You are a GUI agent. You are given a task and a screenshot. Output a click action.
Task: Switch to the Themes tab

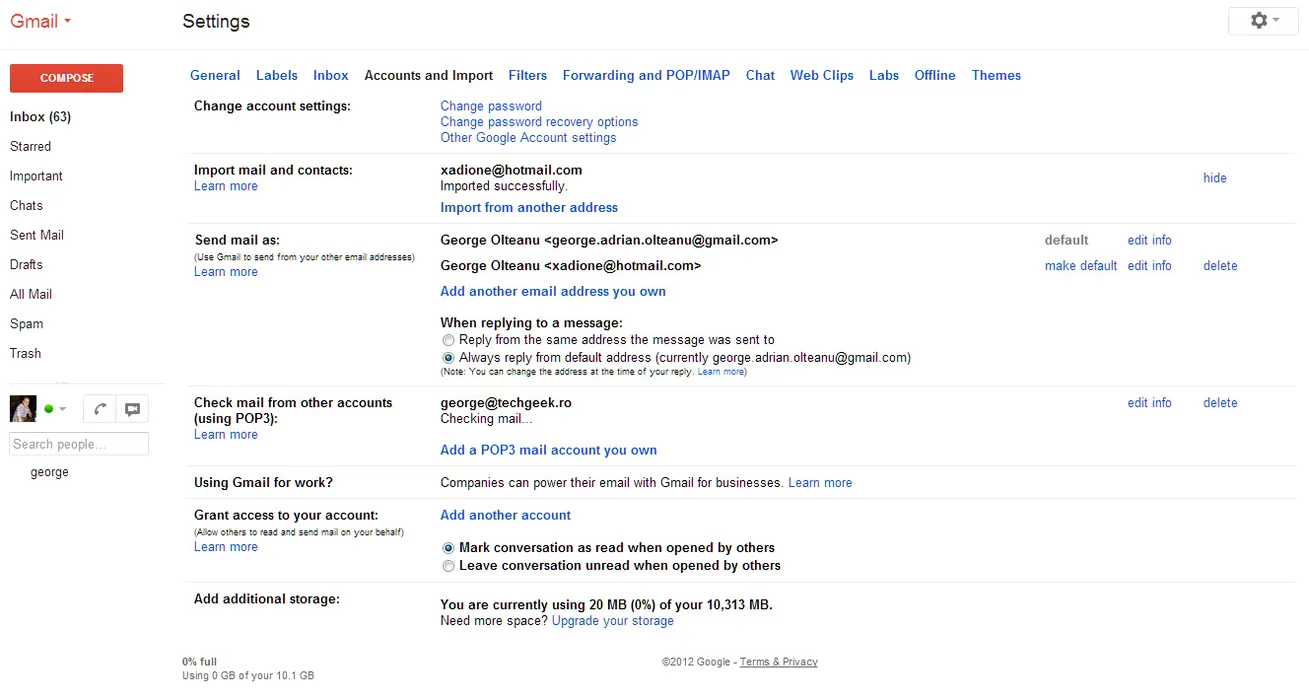(x=996, y=75)
